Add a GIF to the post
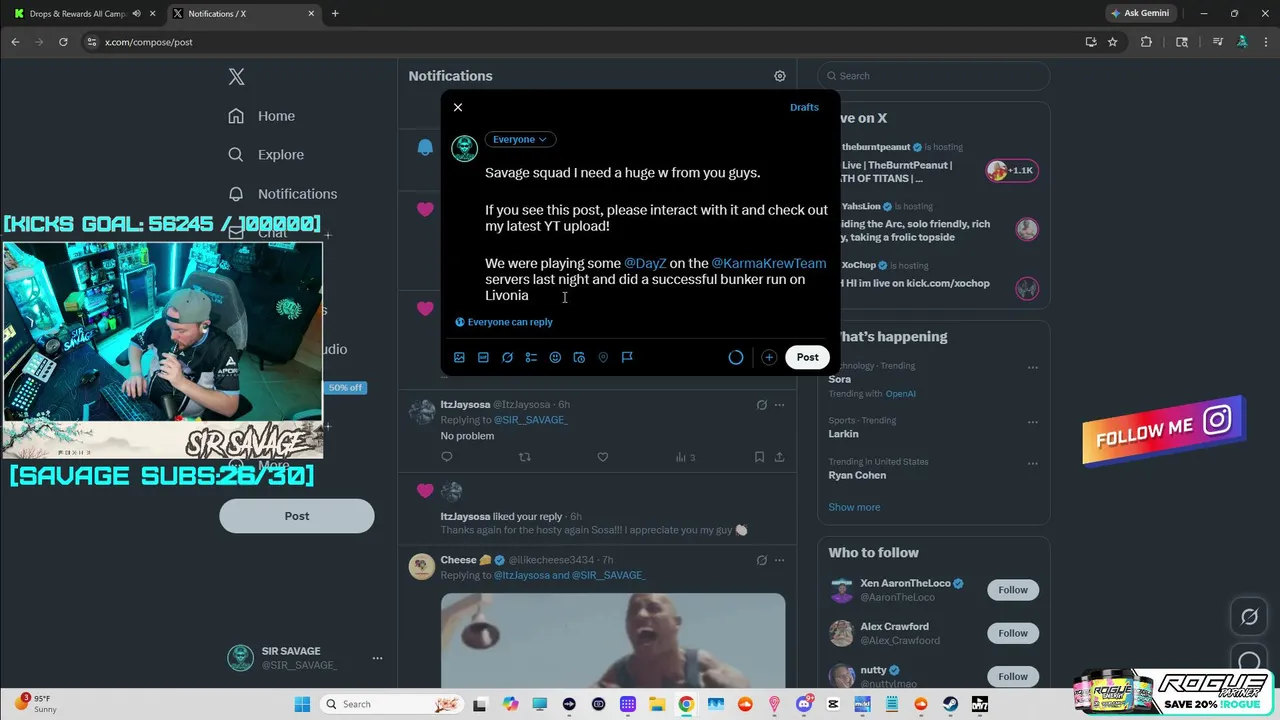Screen dimensions: 1280x720 (x=483, y=357)
